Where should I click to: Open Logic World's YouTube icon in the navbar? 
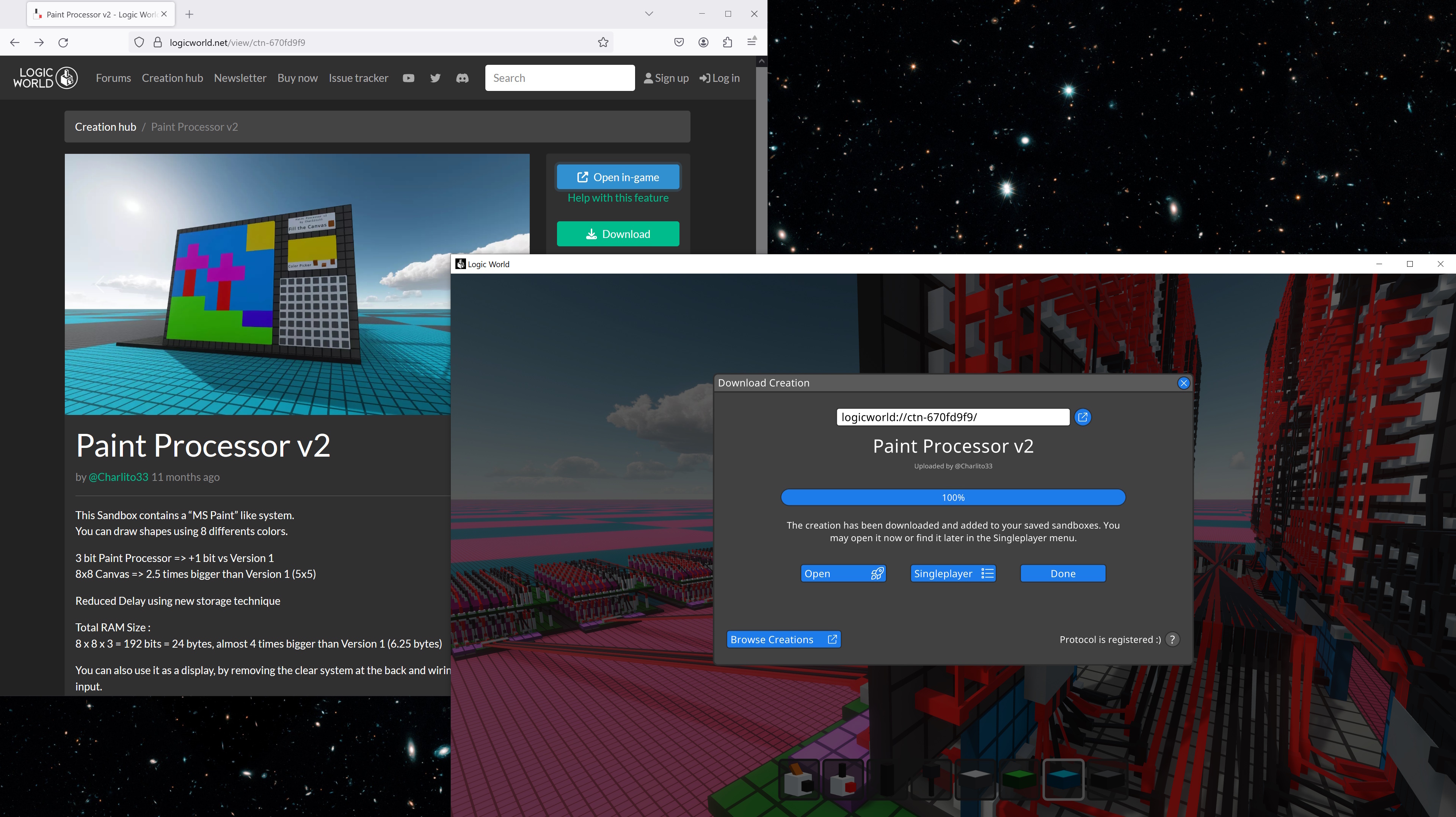coord(408,78)
